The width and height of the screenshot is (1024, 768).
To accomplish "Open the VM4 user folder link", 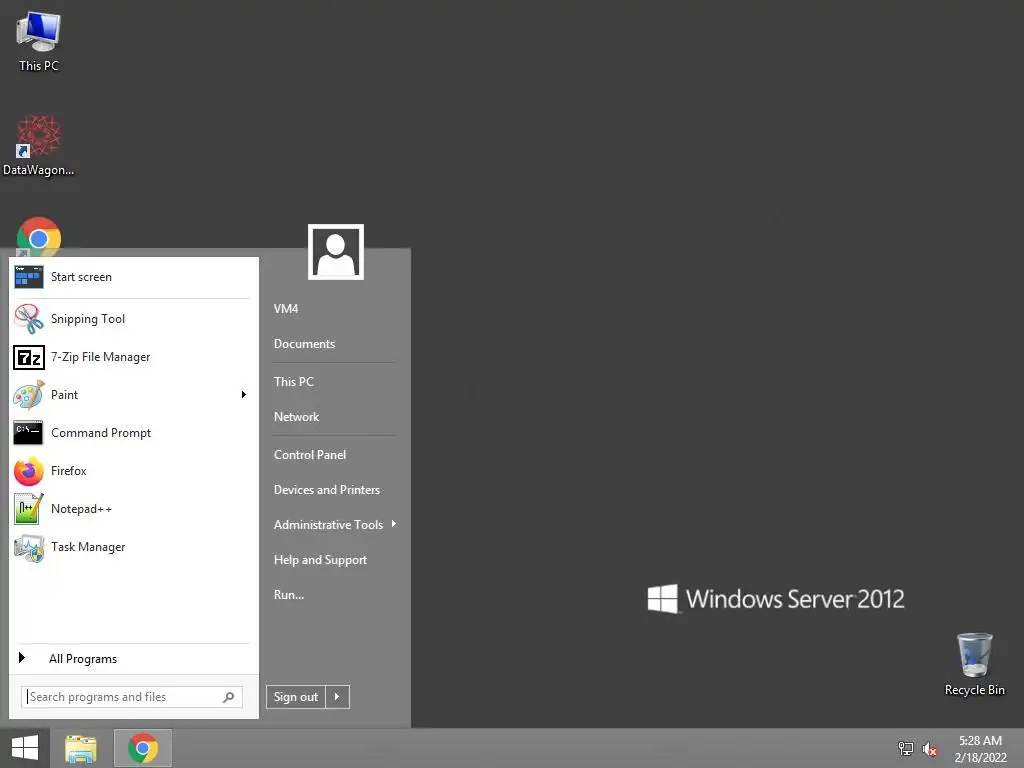I will tap(285, 308).
